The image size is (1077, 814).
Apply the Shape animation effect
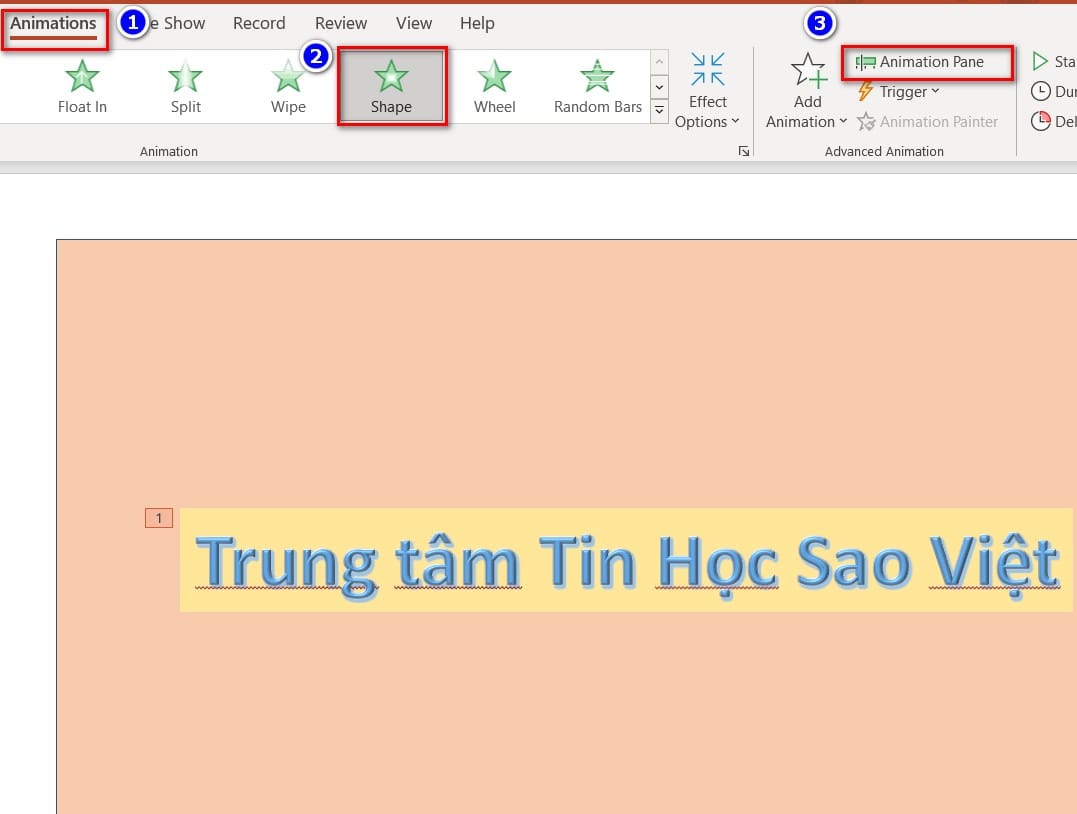point(391,85)
